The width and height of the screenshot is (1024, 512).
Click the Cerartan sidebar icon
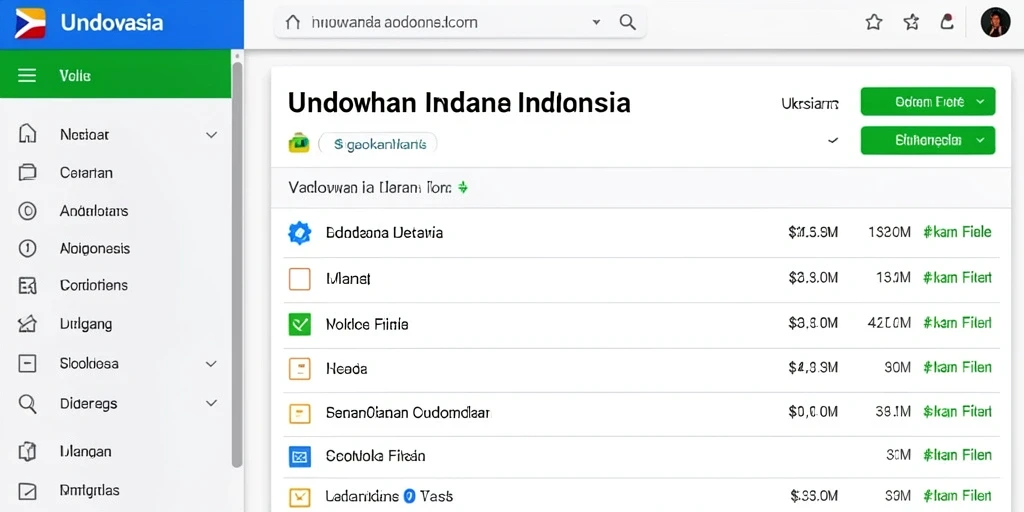click(x=27, y=173)
